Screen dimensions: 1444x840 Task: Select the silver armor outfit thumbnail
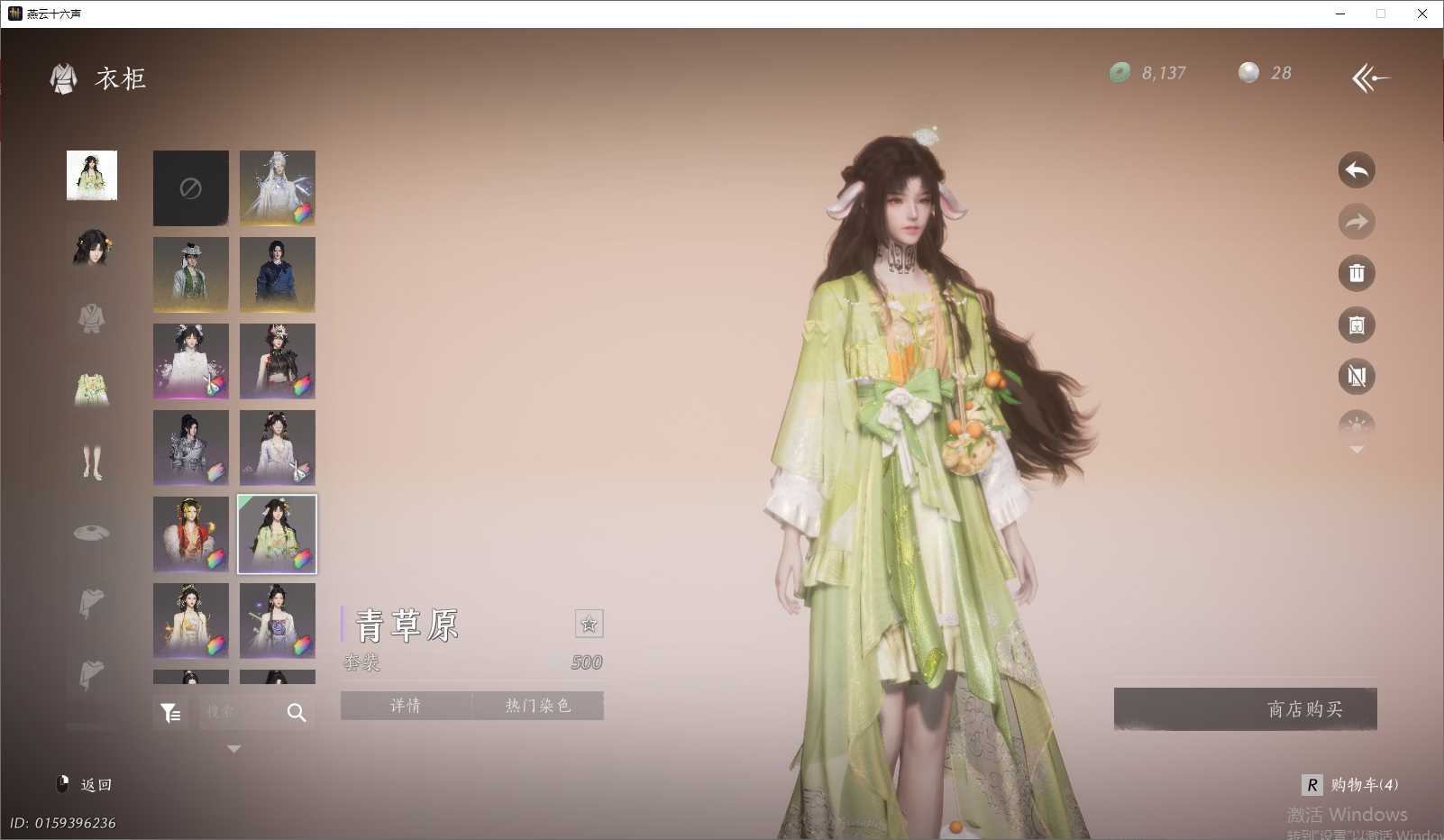pos(191,448)
